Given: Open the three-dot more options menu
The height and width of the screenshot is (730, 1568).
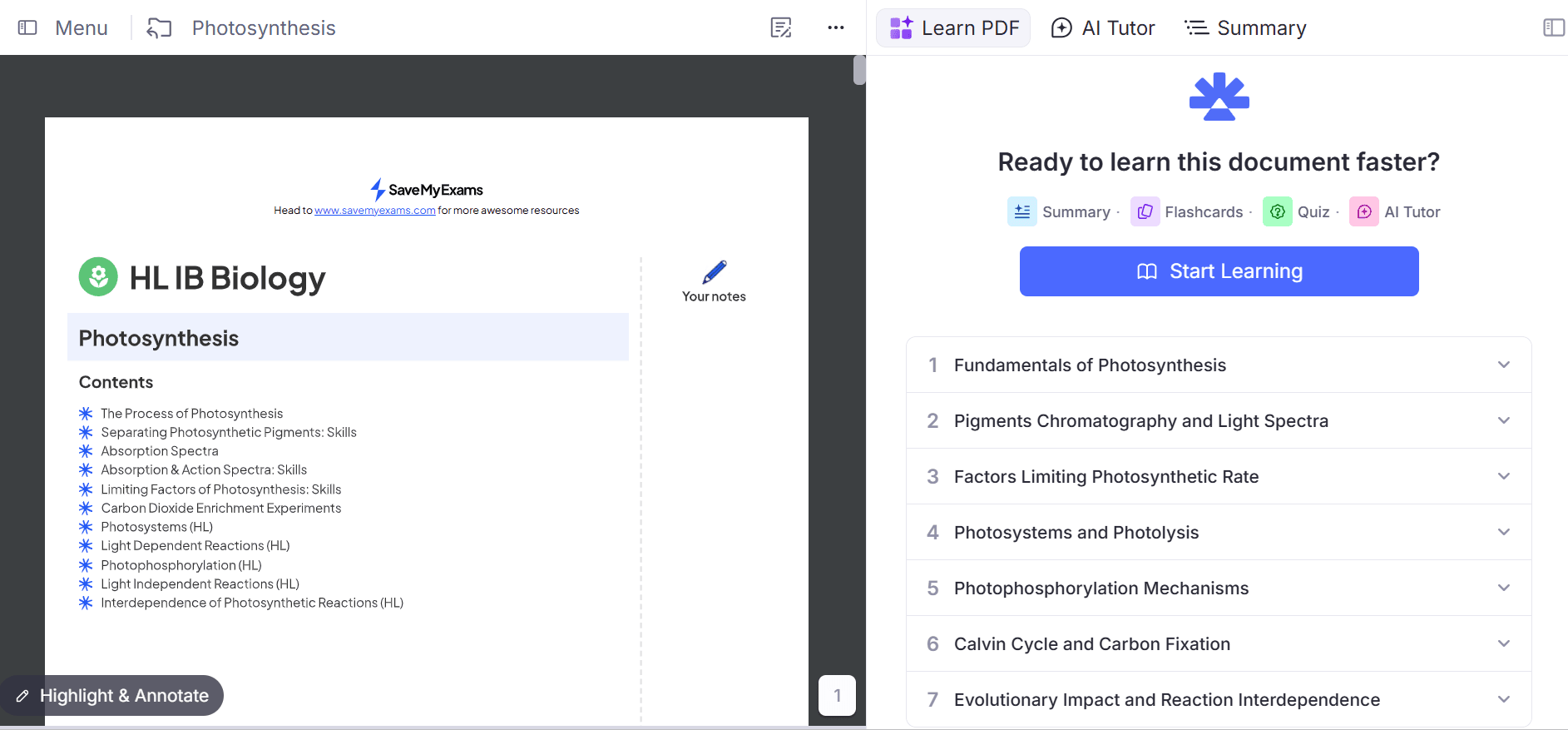Looking at the screenshot, I should (x=836, y=27).
